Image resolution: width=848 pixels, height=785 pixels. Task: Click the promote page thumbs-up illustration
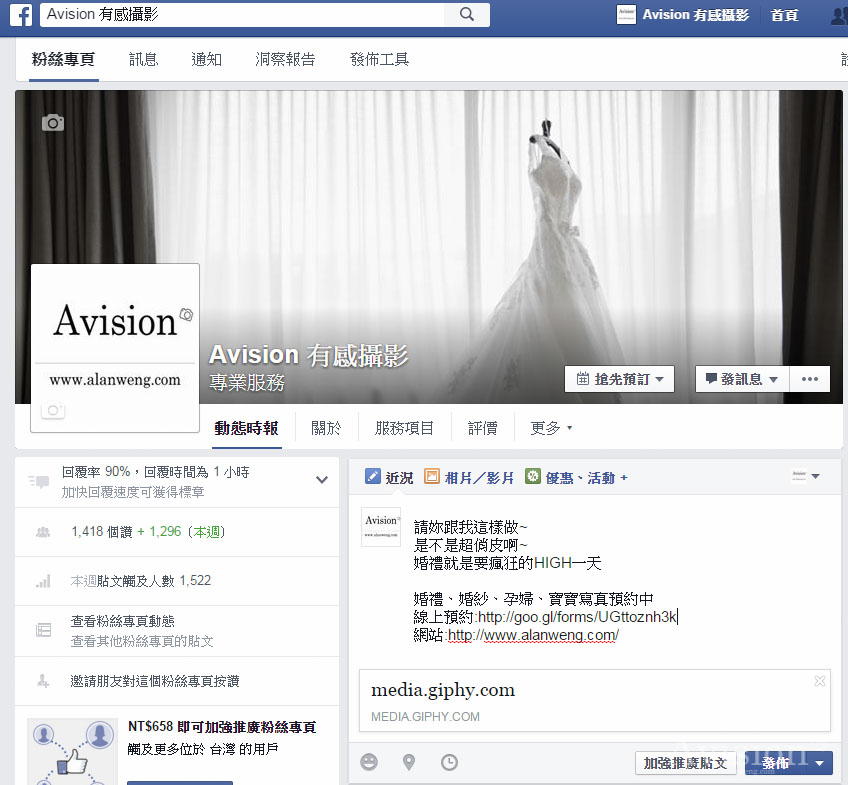pyautogui.click(x=72, y=751)
